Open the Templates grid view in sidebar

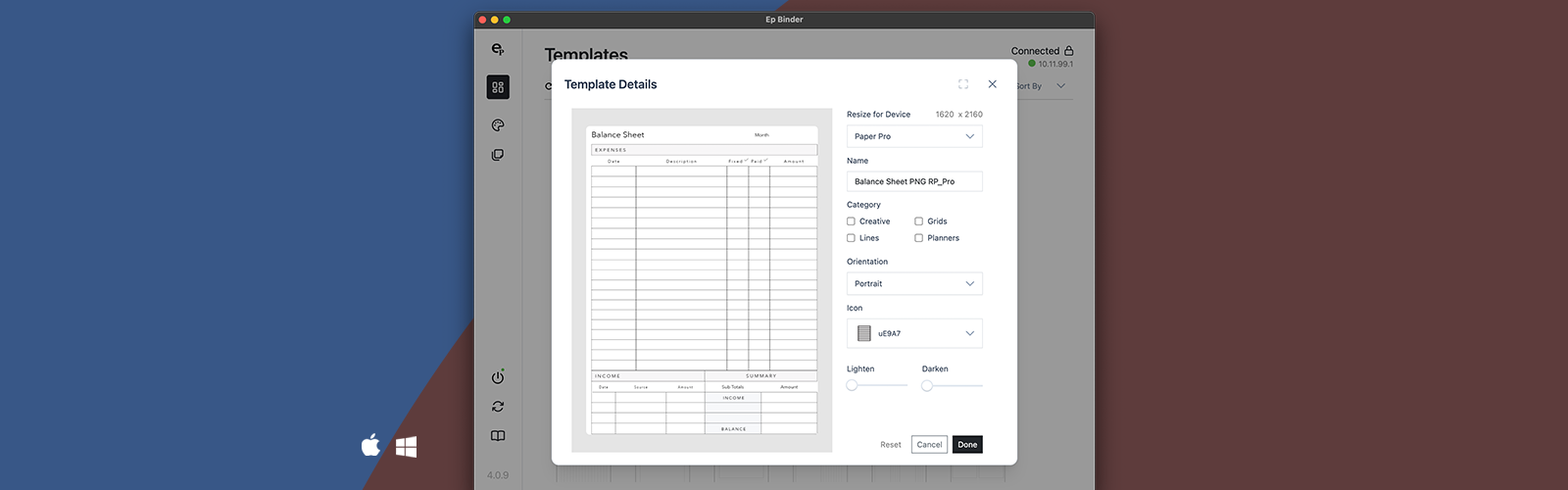point(498,87)
